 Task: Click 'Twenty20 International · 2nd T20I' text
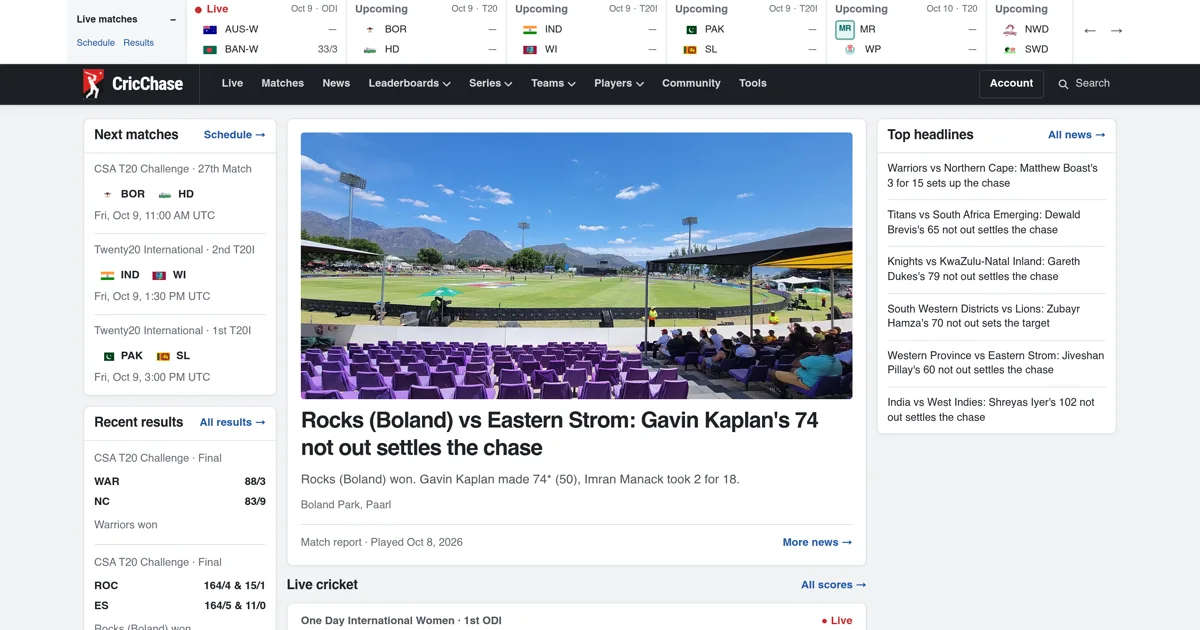click(175, 250)
